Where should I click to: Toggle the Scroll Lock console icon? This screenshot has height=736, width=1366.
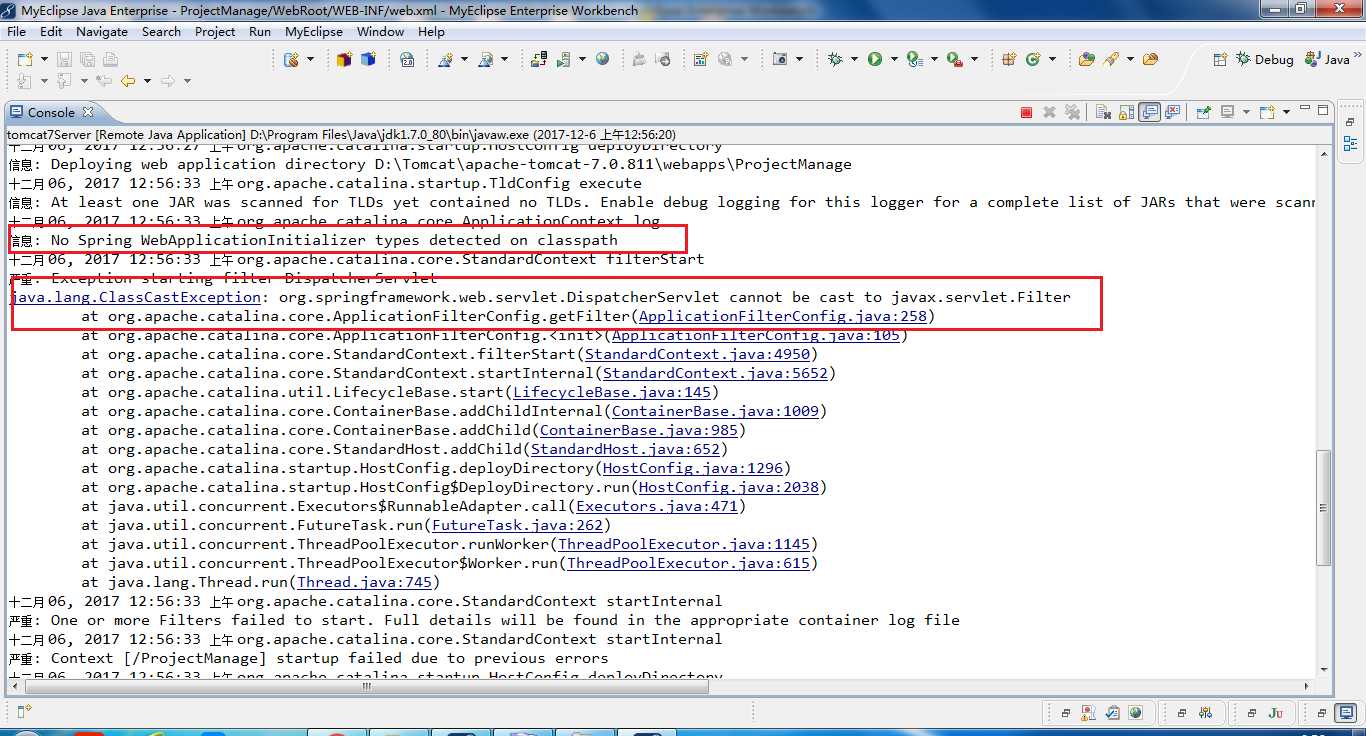1126,112
